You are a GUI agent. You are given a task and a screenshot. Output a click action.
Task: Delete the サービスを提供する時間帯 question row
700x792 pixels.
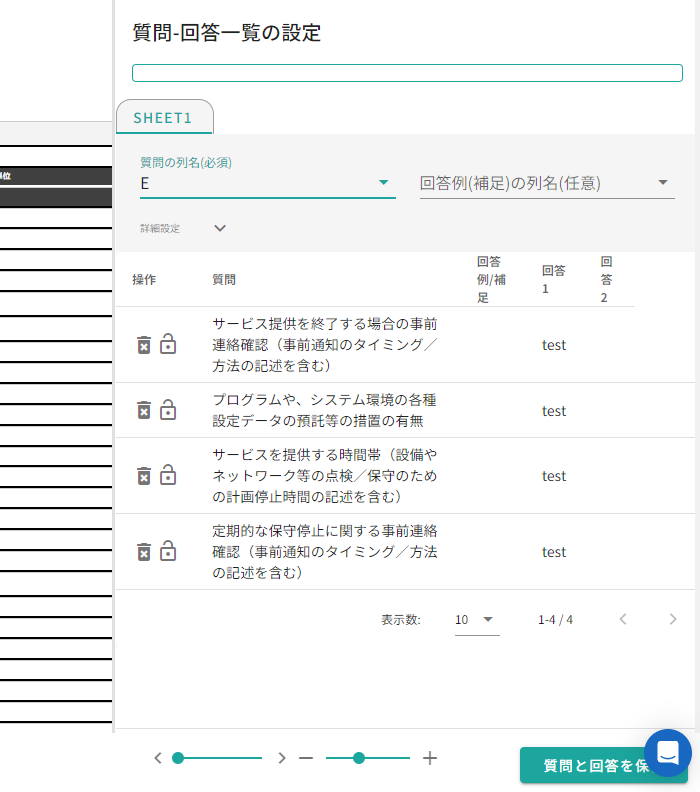tap(144, 475)
